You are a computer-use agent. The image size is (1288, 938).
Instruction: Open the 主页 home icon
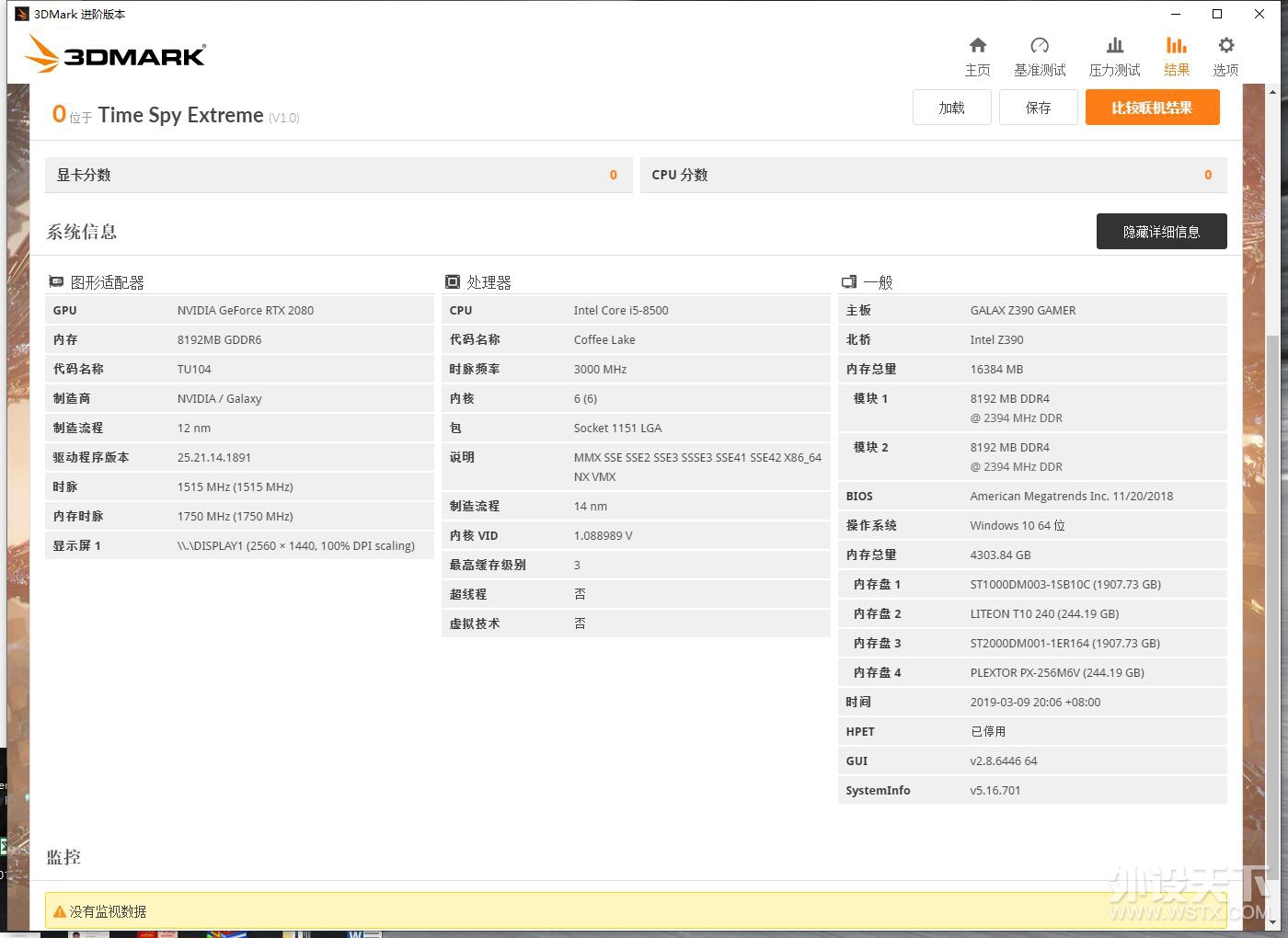tap(978, 45)
